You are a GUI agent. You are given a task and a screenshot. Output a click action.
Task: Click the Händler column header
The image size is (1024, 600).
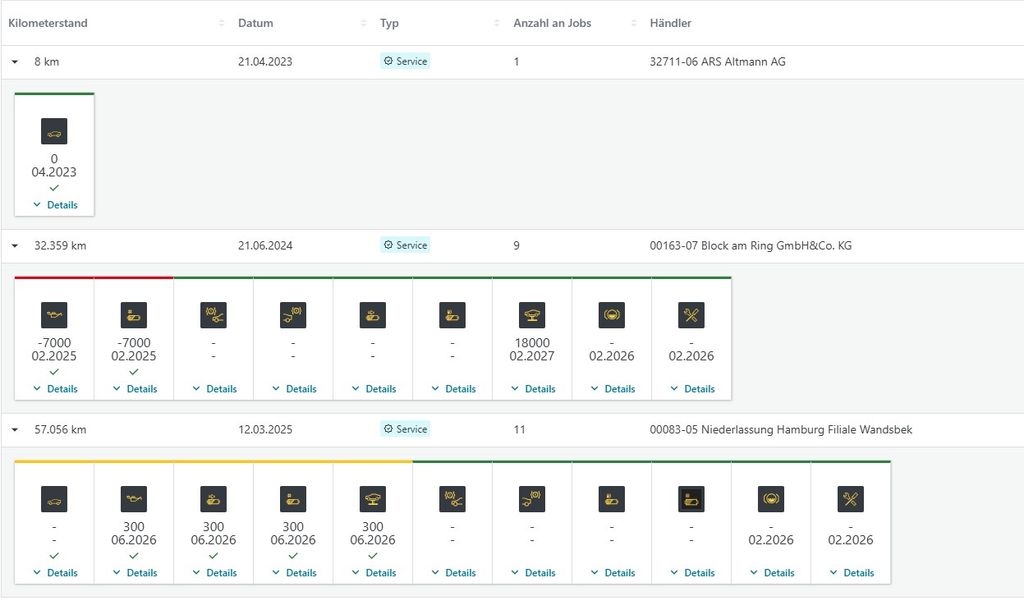(x=670, y=23)
